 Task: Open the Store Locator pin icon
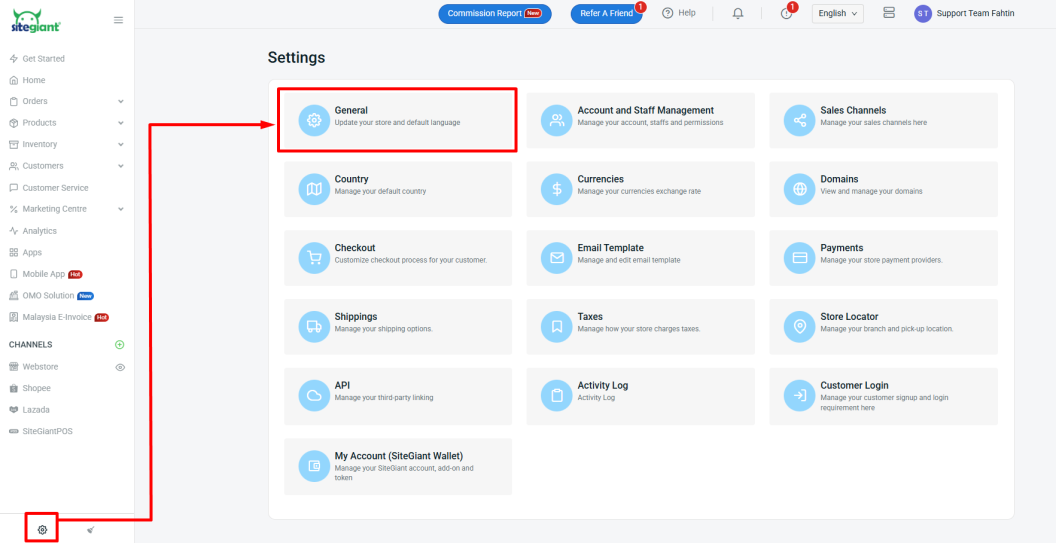(x=799, y=326)
